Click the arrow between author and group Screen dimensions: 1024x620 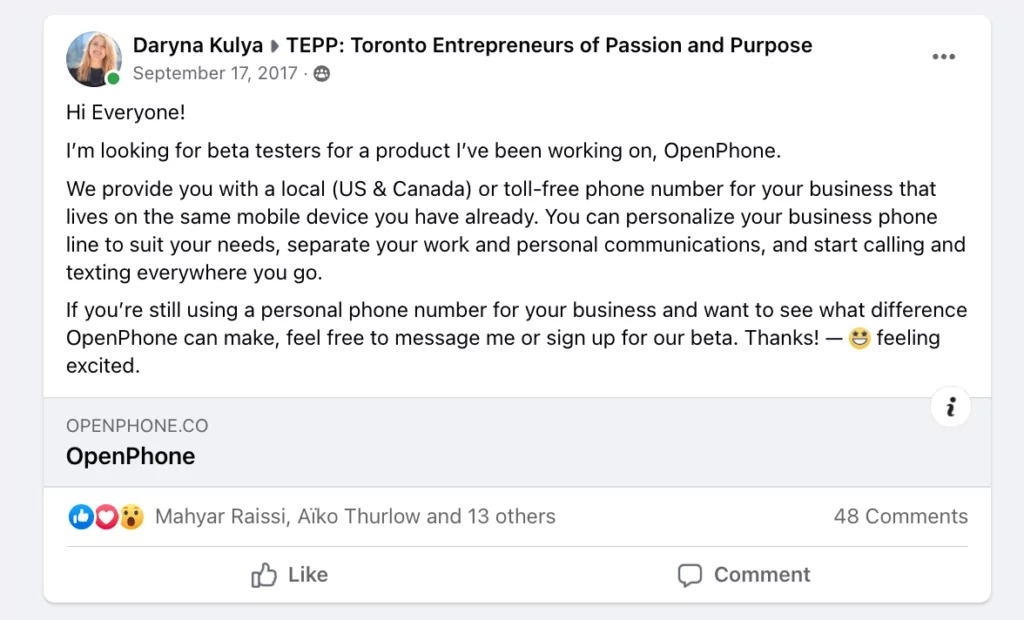[x=274, y=46]
